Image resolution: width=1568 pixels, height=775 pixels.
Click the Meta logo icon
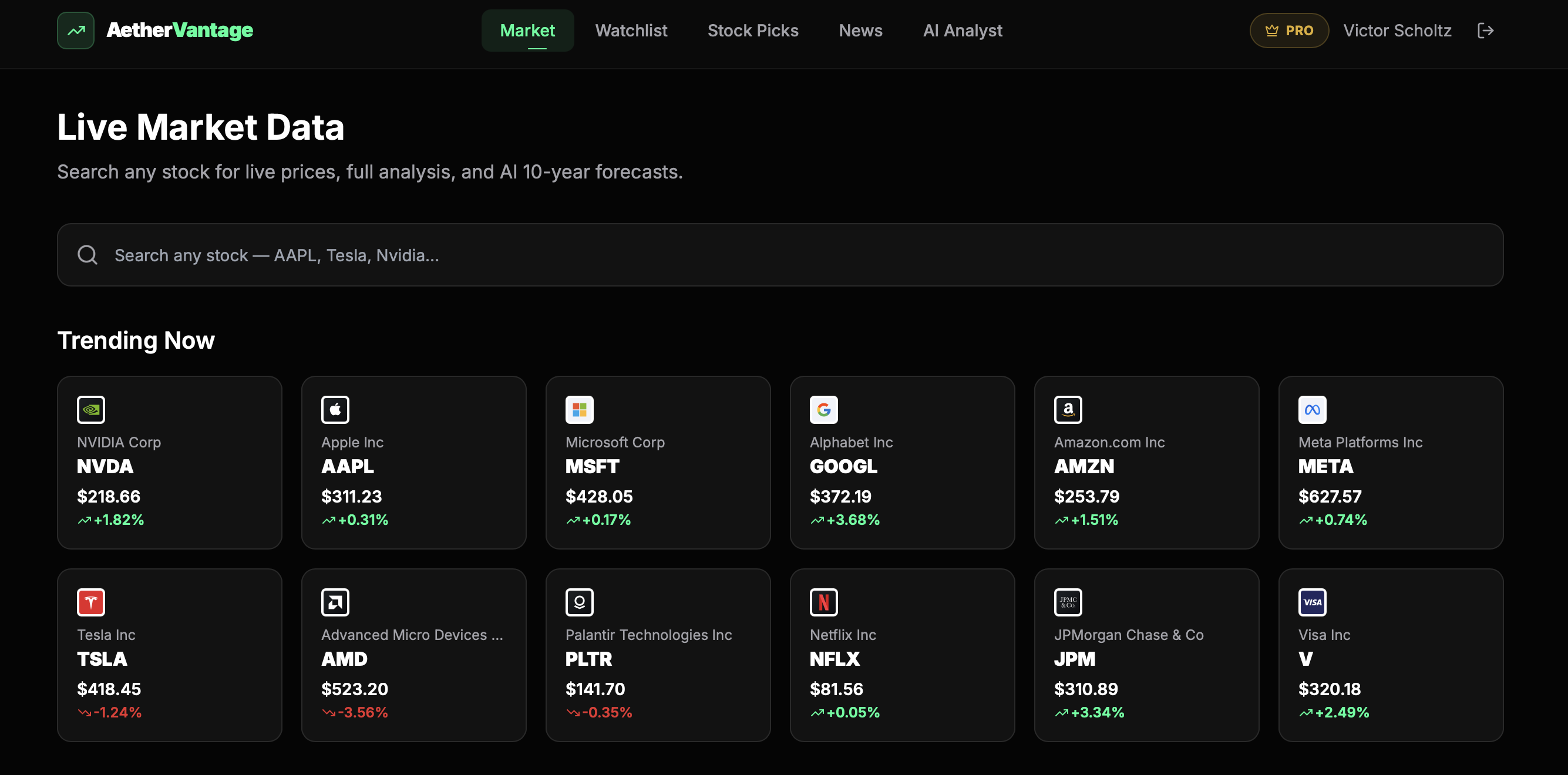(1313, 409)
